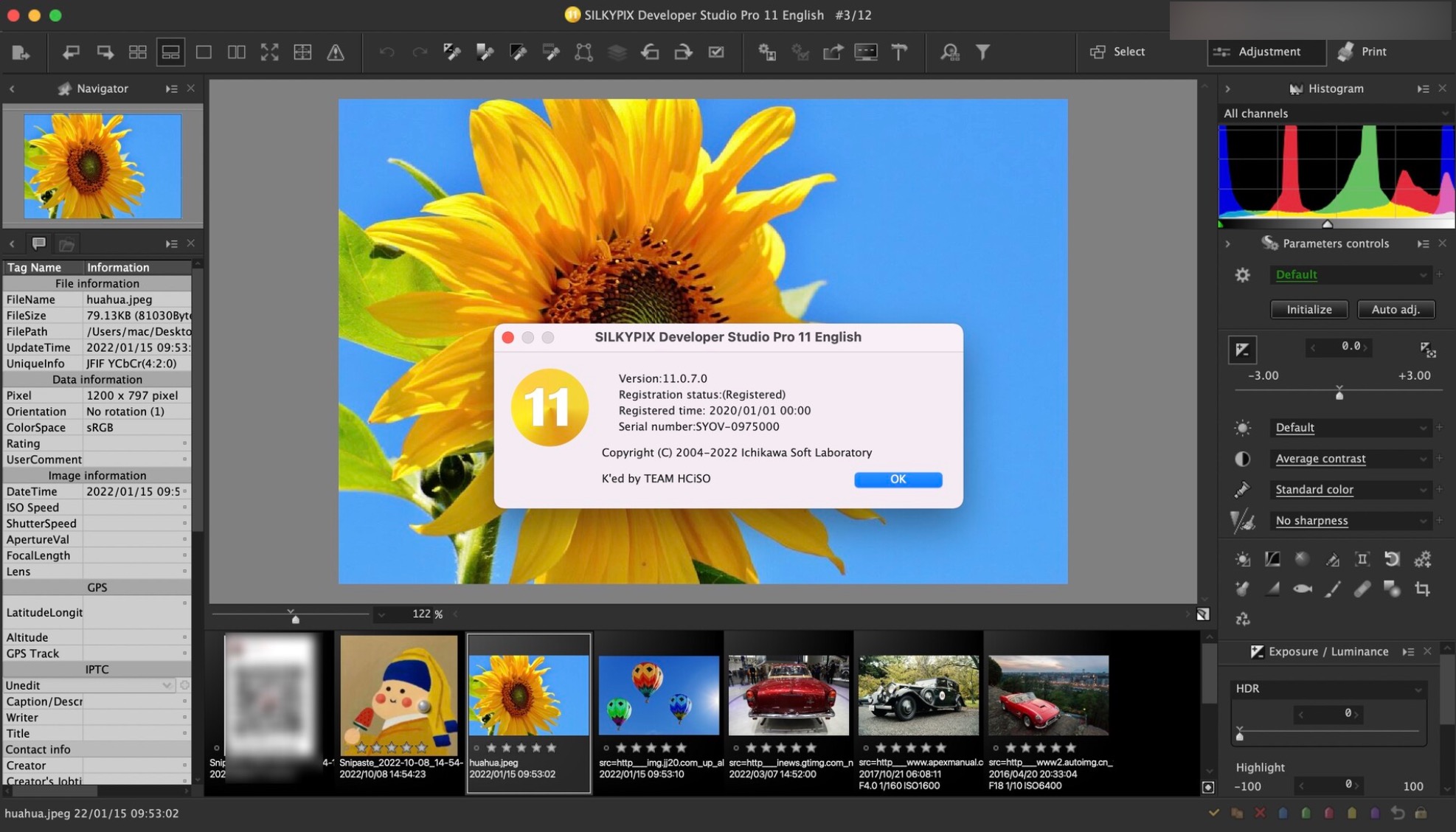Switch to thumbnail grid view mode
The image size is (1456, 832).
click(x=137, y=52)
